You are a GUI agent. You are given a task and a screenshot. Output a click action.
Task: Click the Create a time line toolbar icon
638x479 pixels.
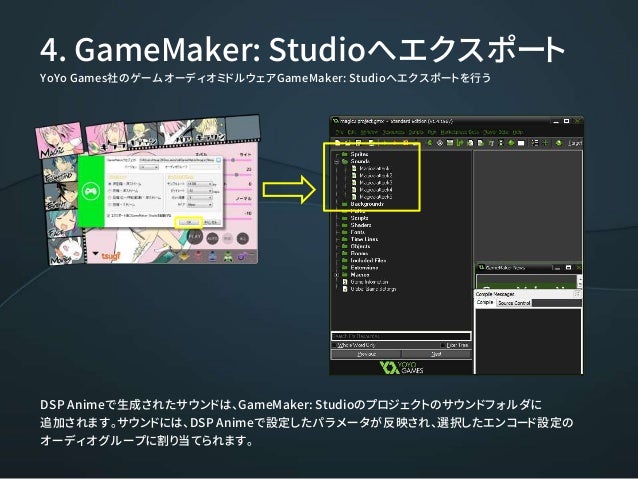click(501, 143)
